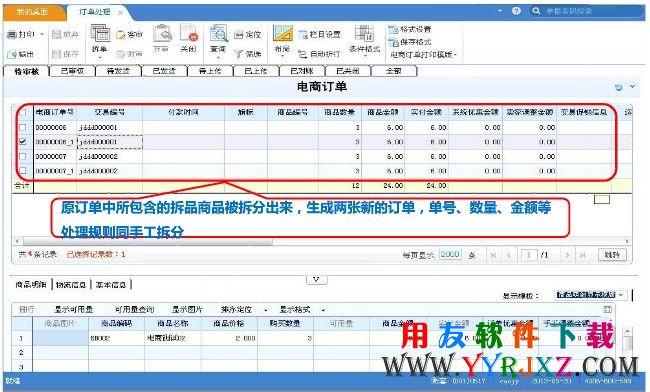
Task: Click the 查询 magnifier icon
Action: coord(218,33)
